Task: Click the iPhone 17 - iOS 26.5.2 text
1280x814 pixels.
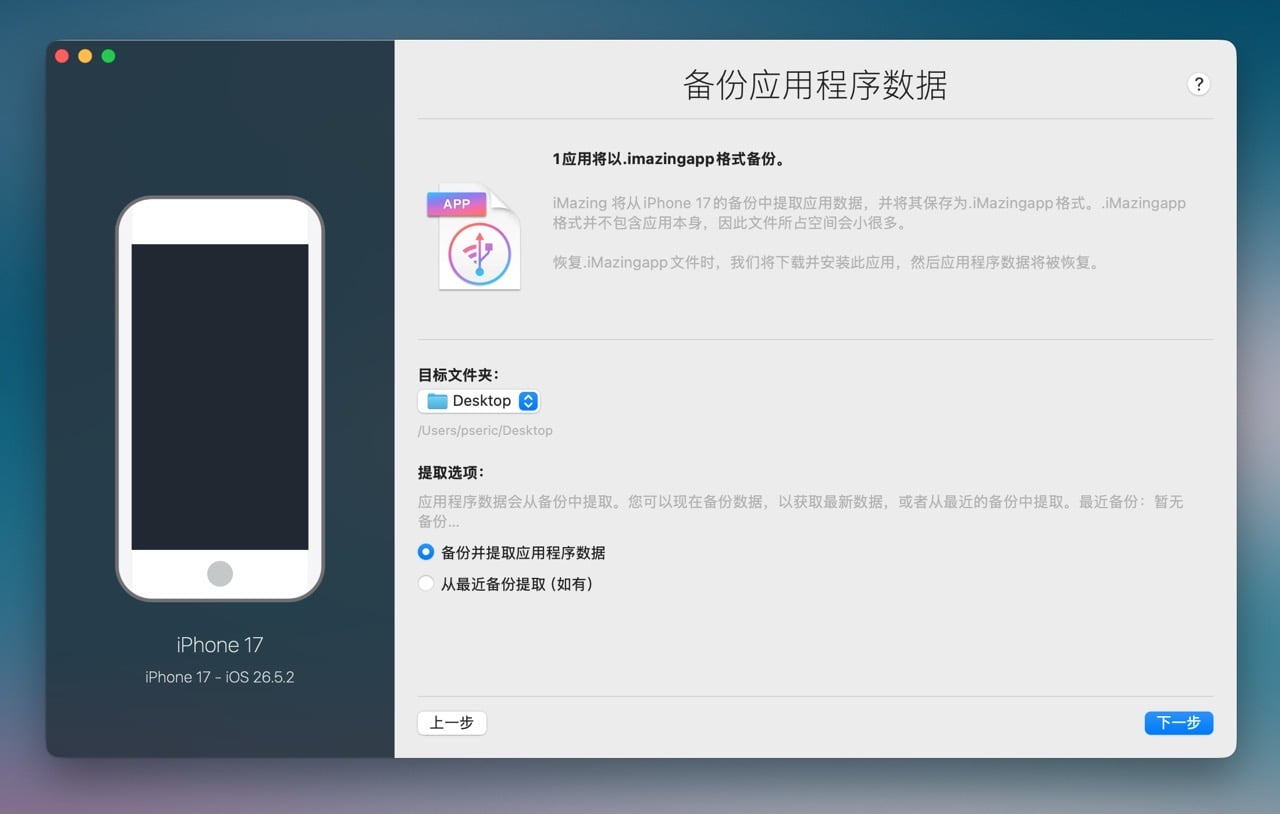Action: tap(220, 677)
